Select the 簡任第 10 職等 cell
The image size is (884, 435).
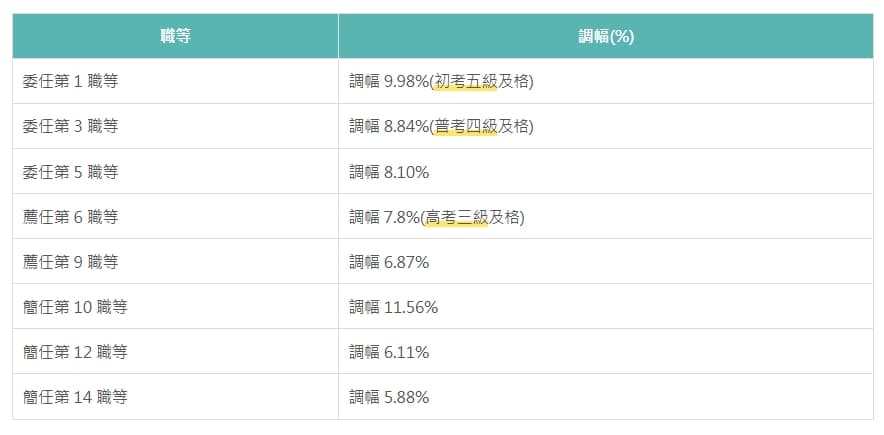pyautogui.click(x=175, y=307)
